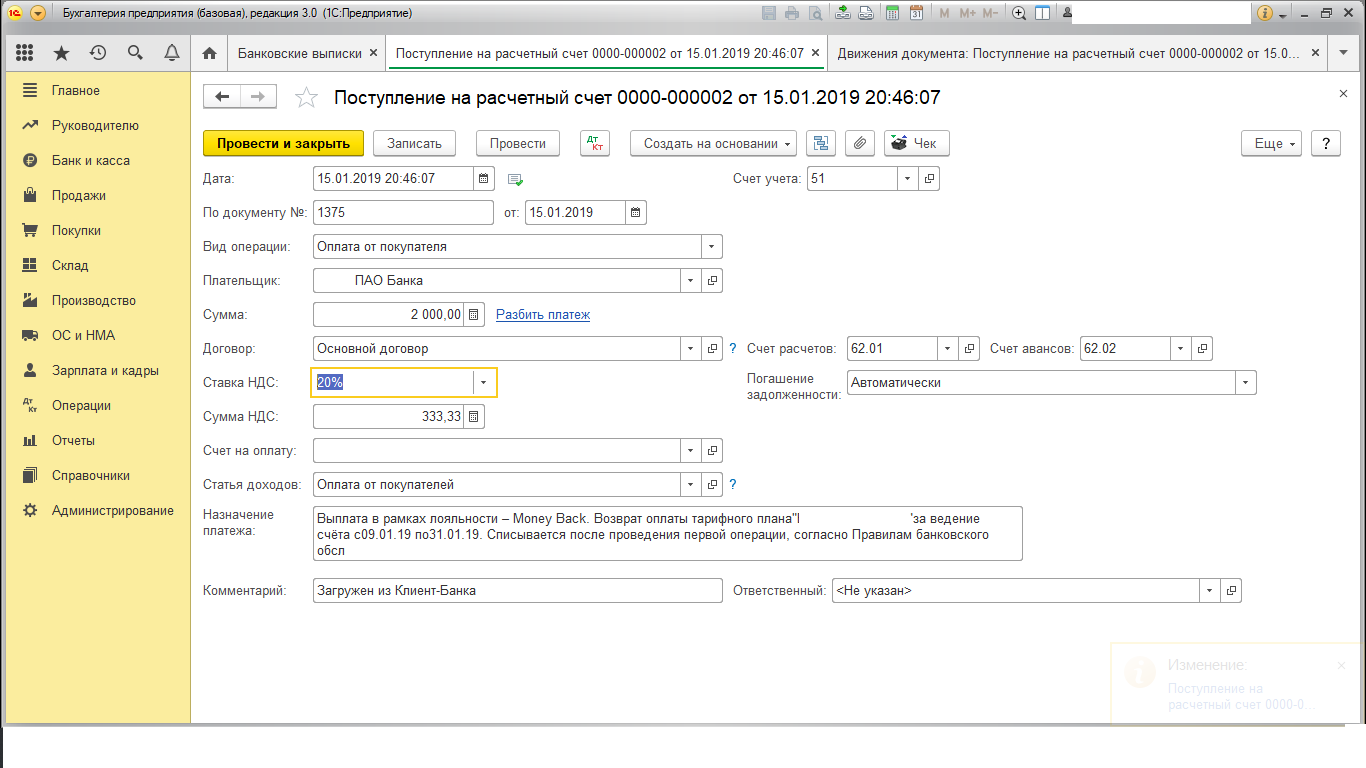Viewport: 1366px width, 768px height.
Task: Open the History clock icon
Action: click(x=97, y=53)
